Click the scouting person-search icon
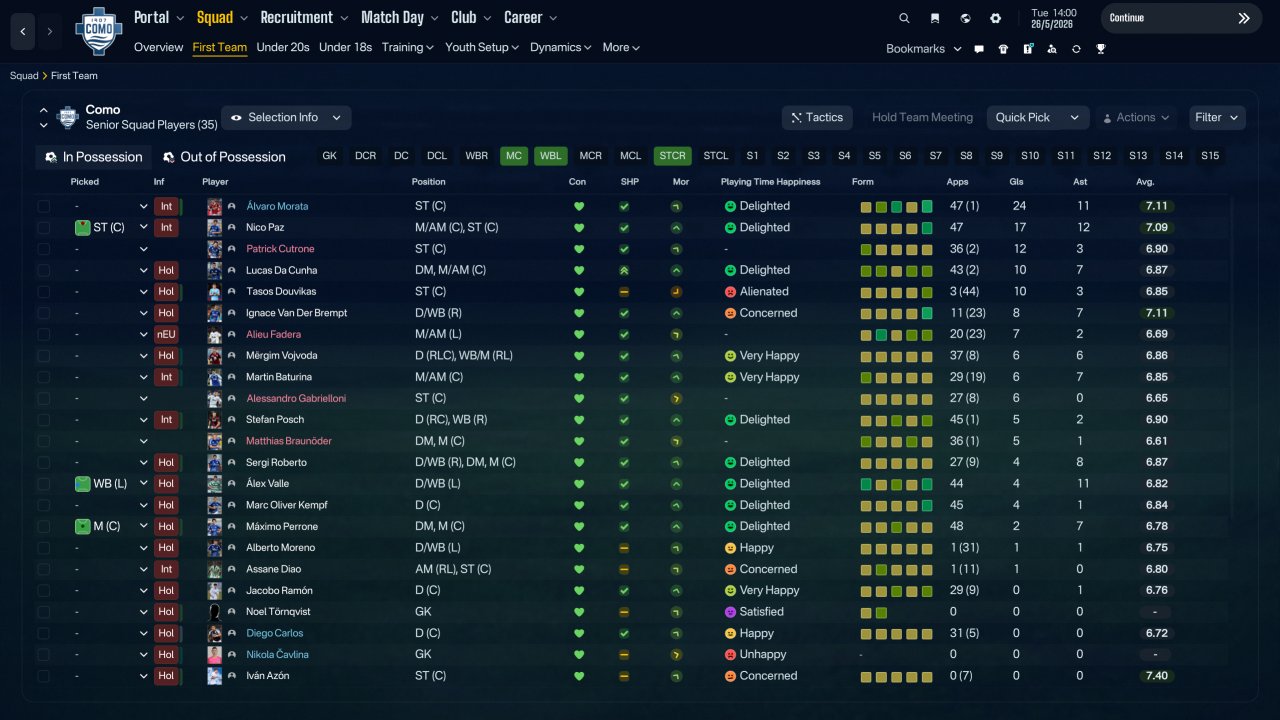The width and height of the screenshot is (1280, 720). [x=1051, y=48]
